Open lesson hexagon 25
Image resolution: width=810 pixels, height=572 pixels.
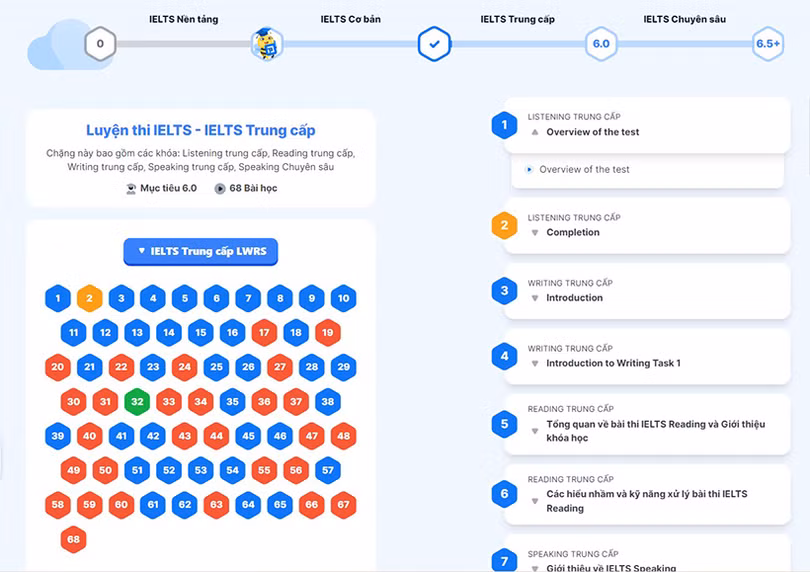click(216, 367)
